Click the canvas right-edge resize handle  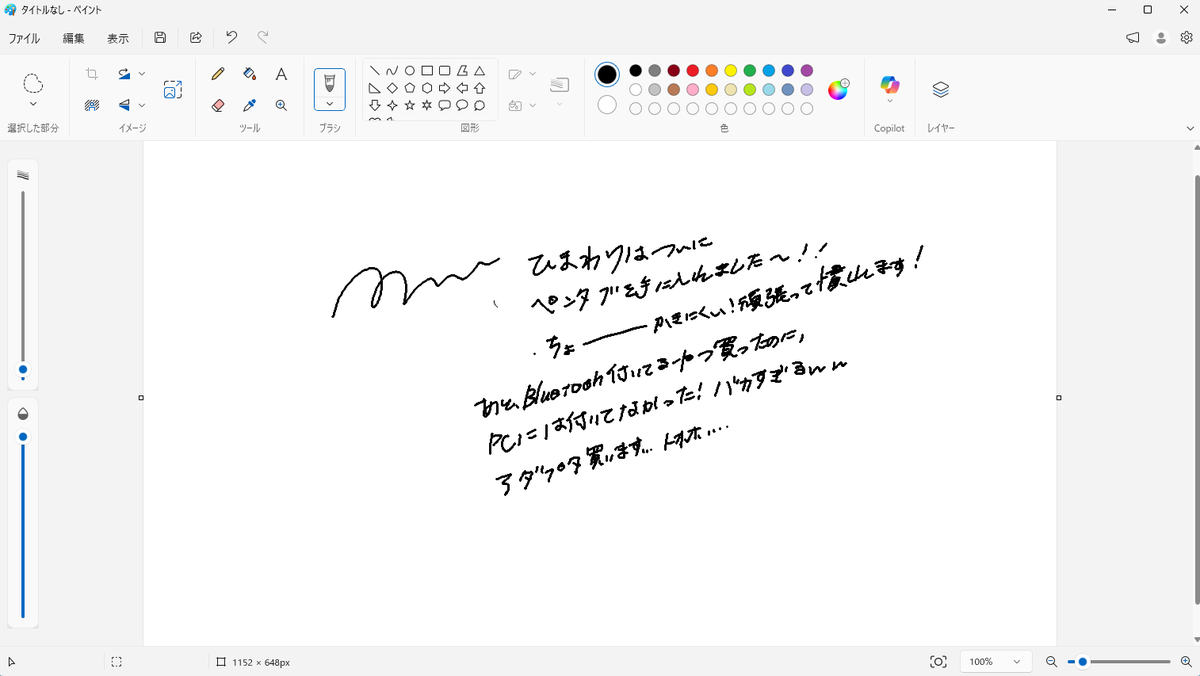tap(1059, 398)
